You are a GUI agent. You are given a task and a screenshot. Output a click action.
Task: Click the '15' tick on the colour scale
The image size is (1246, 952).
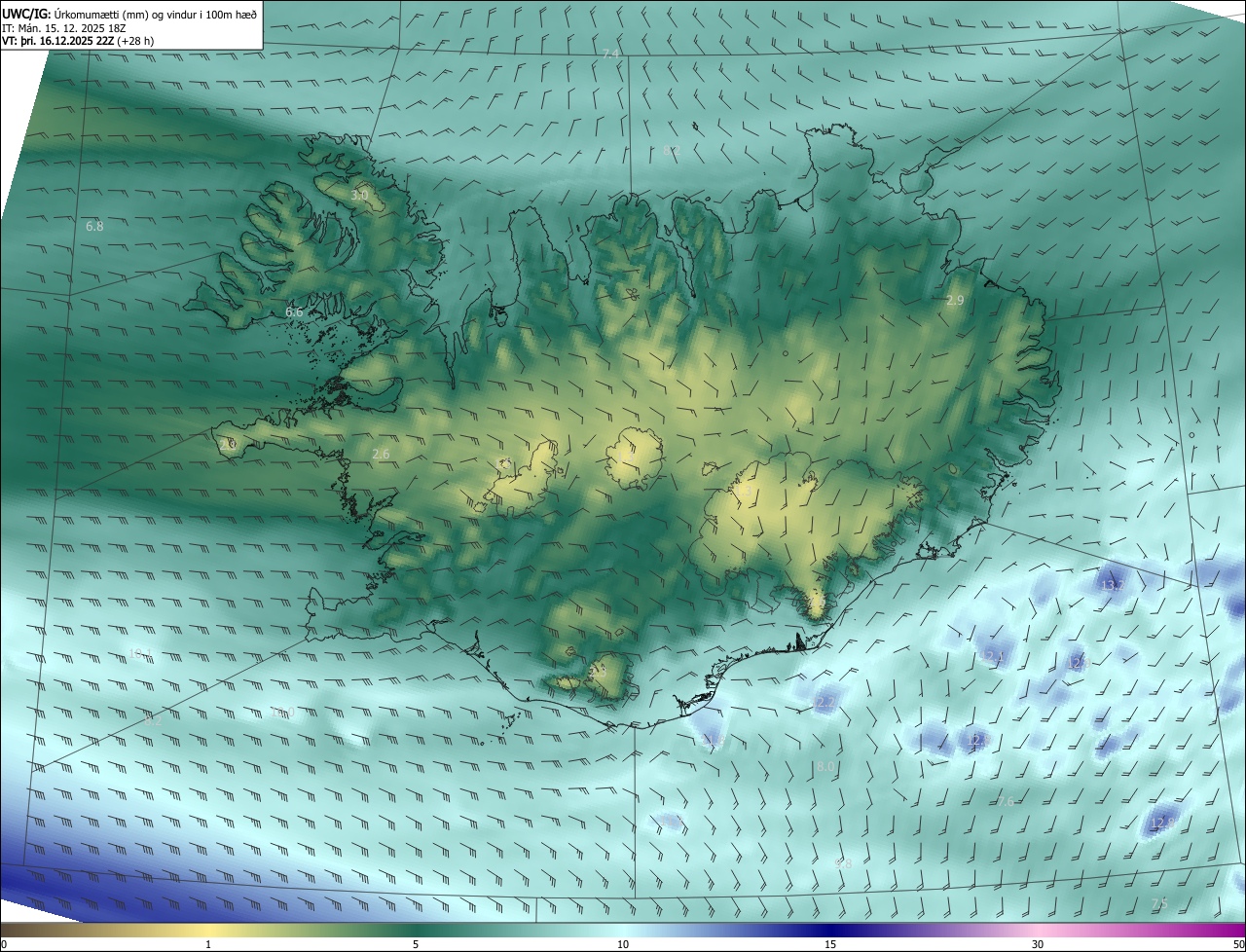(x=830, y=944)
